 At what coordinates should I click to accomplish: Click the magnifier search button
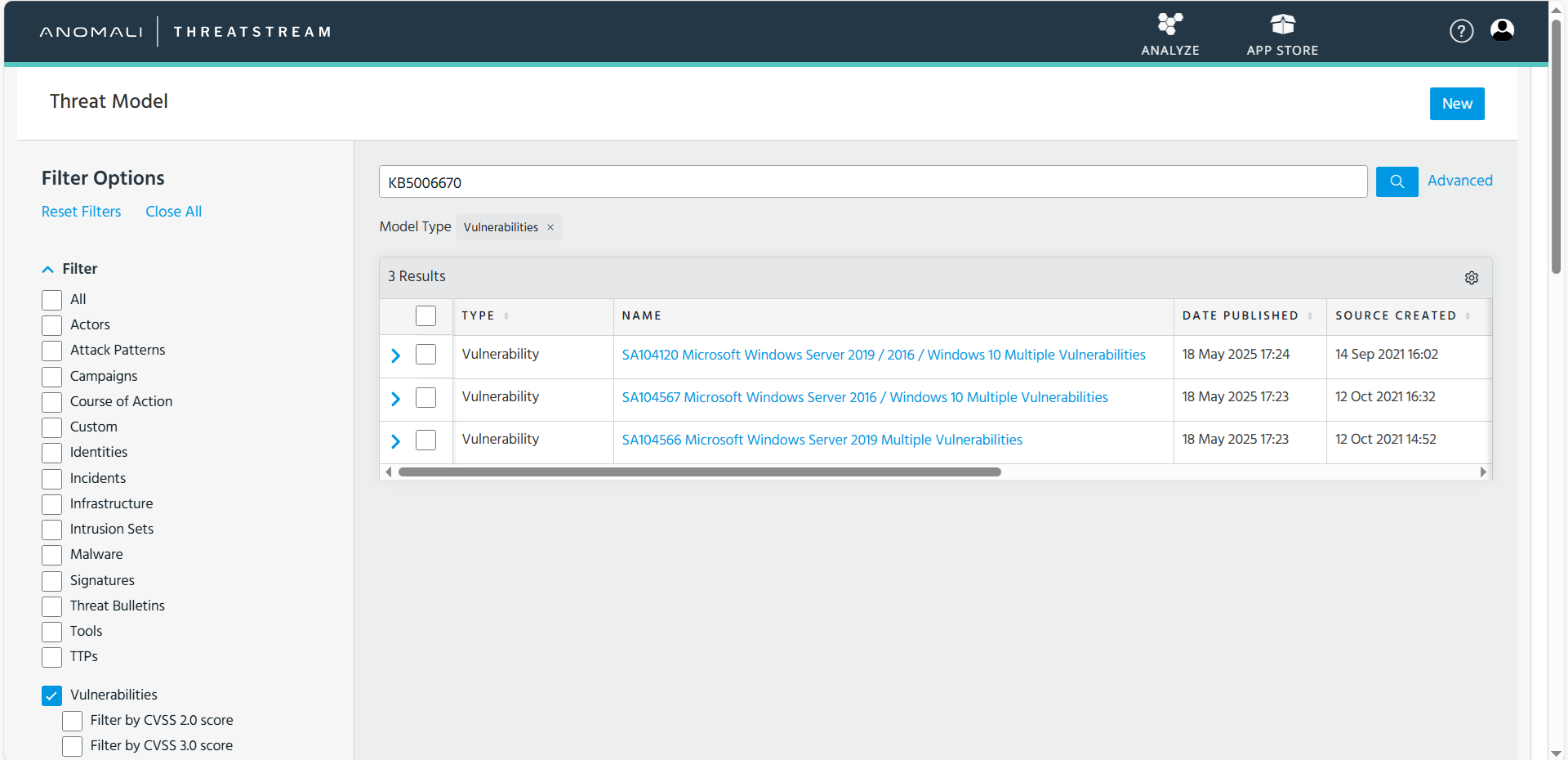click(x=1396, y=181)
